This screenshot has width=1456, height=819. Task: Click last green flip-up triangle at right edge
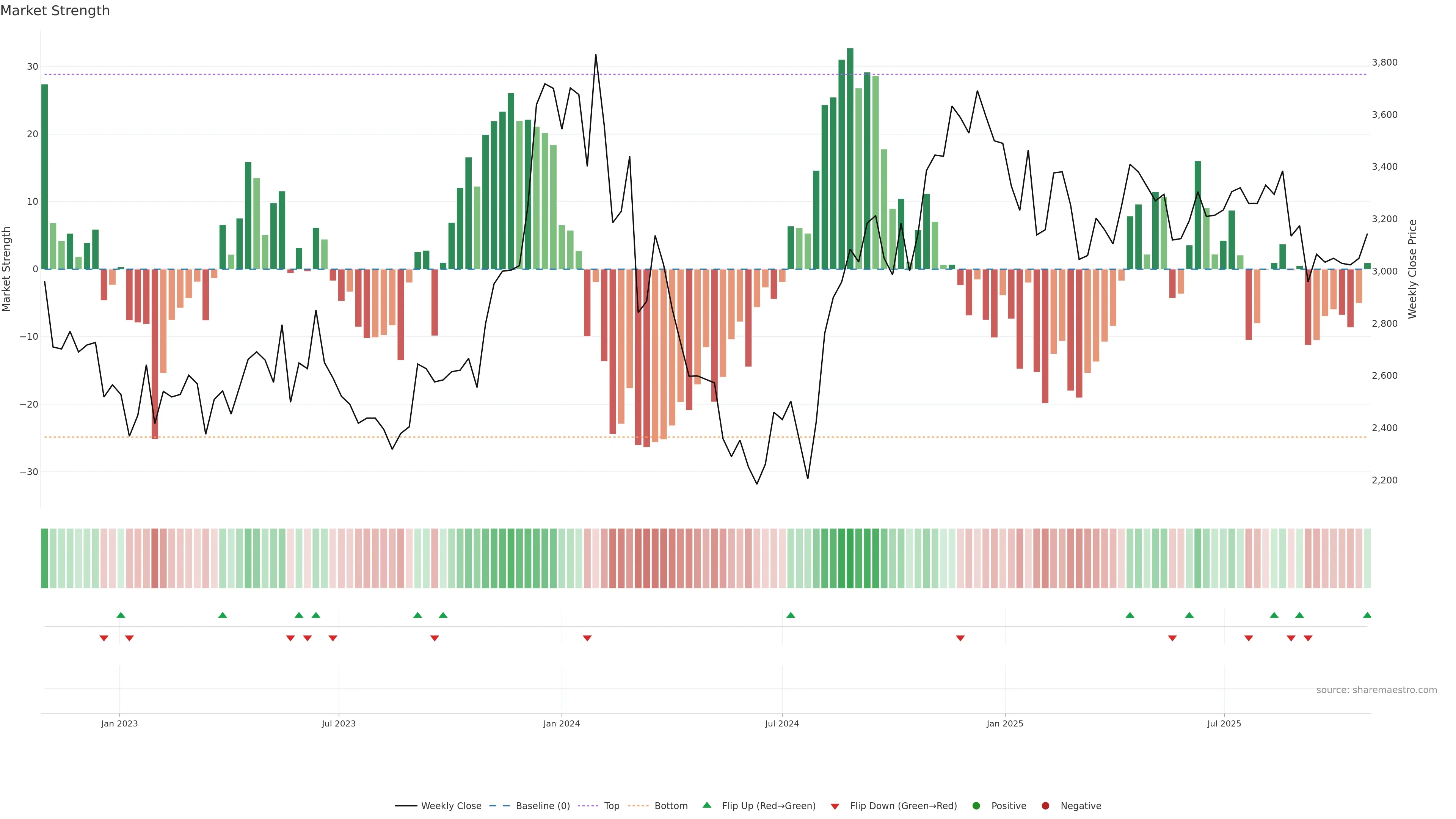click(x=1367, y=615)
